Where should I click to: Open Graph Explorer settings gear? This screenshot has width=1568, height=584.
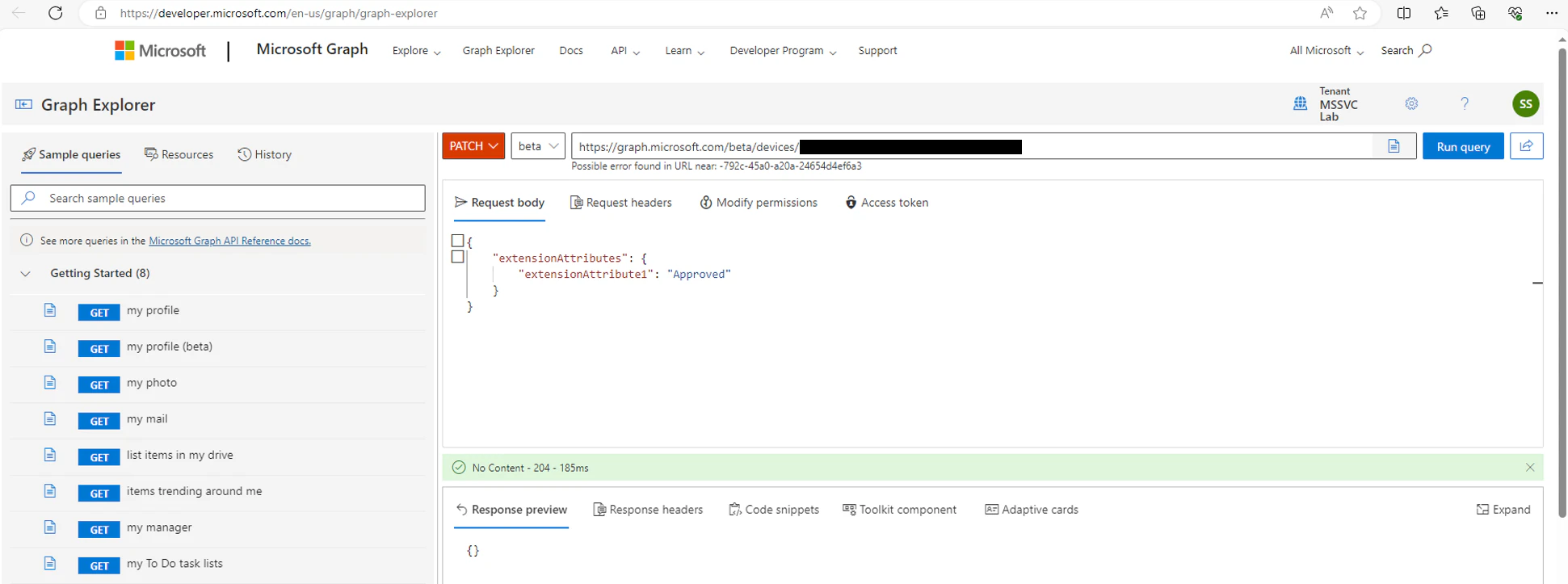(1411, 103)
